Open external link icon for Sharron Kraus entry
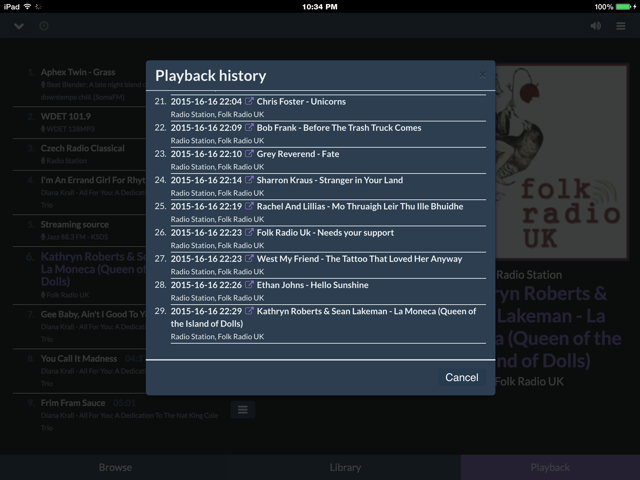 click(x=249, y=180)
